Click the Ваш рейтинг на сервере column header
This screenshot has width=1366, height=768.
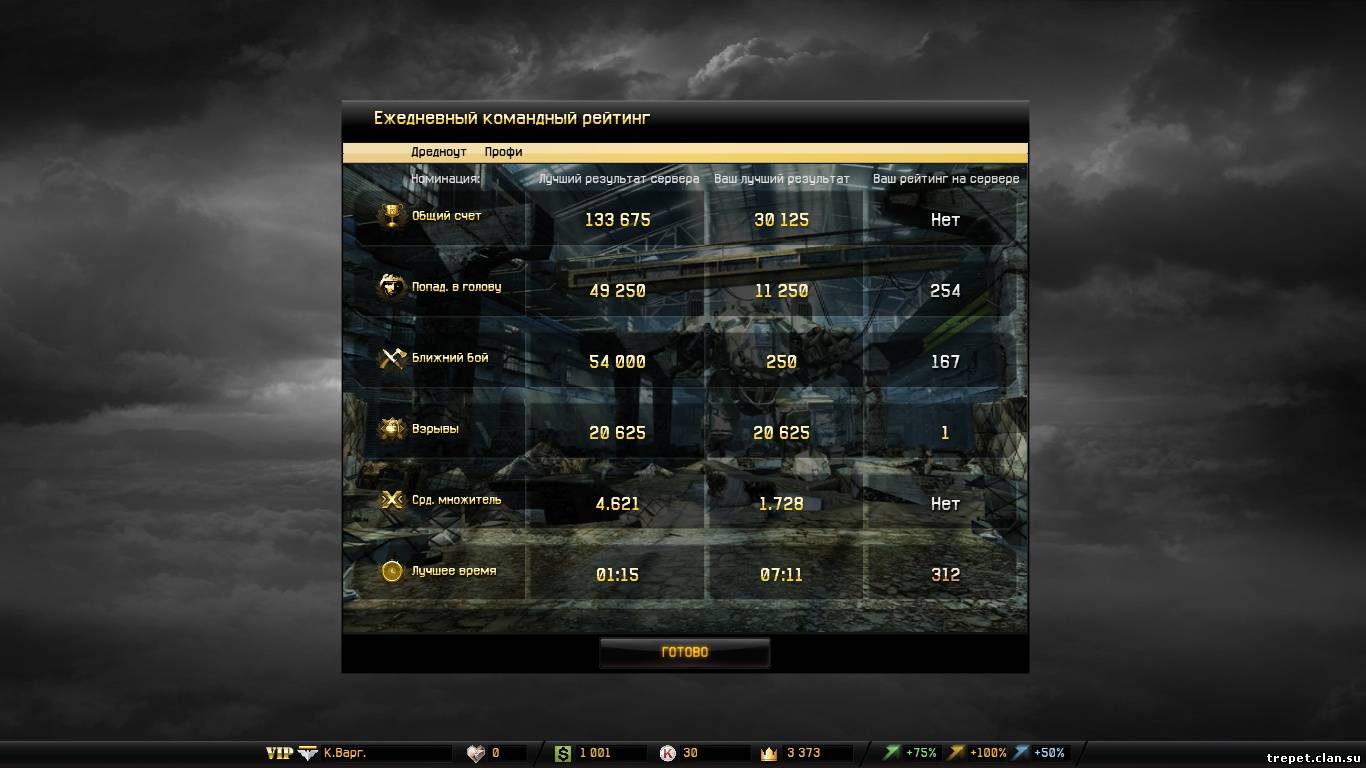click(x=946, y=179)
